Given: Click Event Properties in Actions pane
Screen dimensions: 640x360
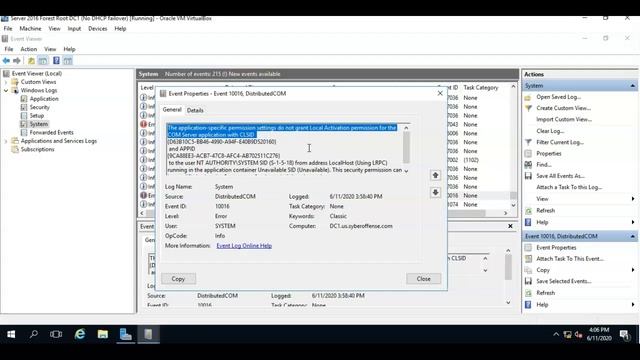Looking at the screenshot, I should pos(556,248).
